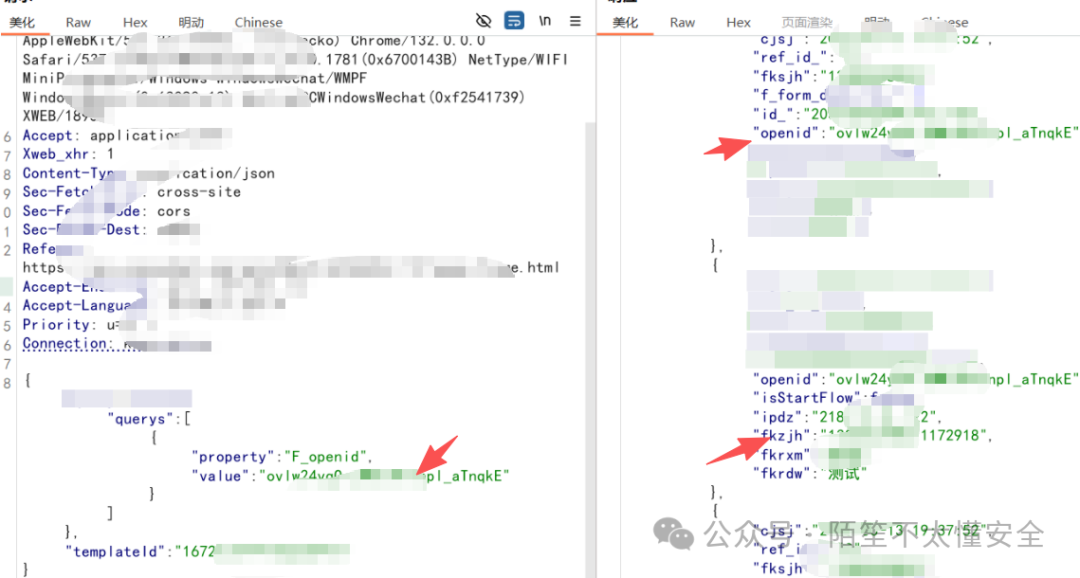Image resolution: width=1080 pixels, height=578 pixels.
Task: Click the "fkzjh" line in the response
Action: click(873, 435)
